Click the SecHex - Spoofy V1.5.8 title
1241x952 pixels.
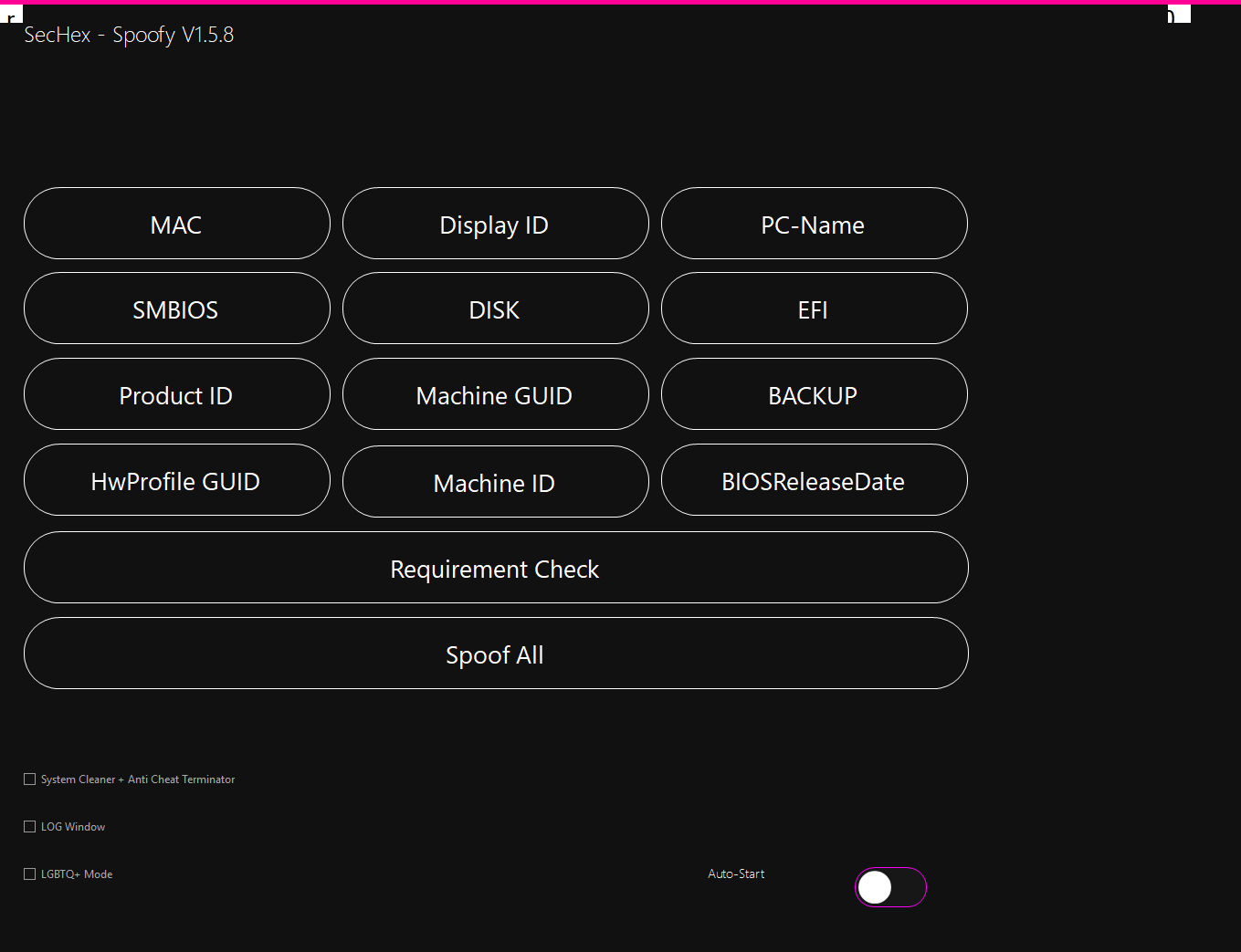(129, 35)
